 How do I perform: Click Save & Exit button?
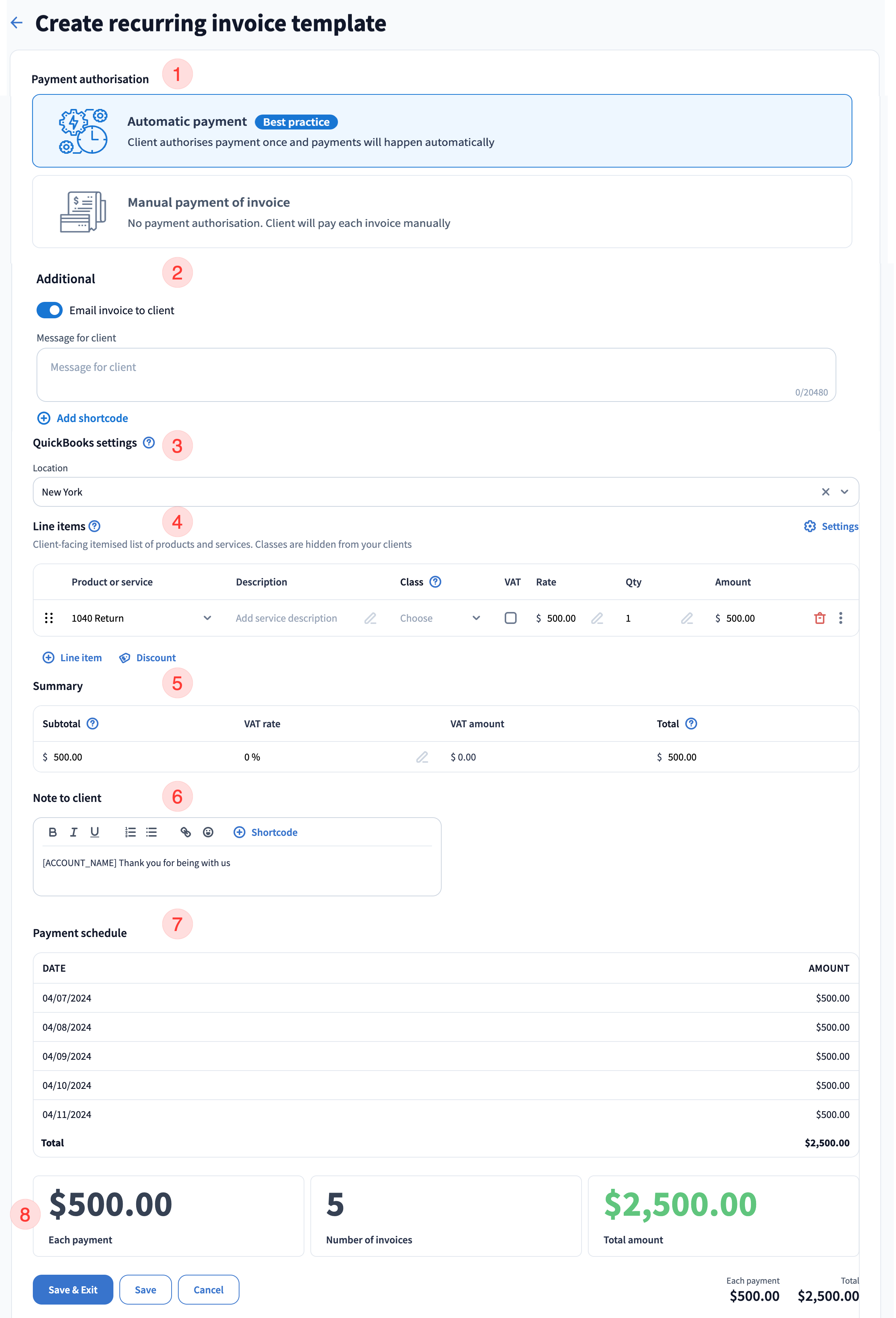pyautogui.click(x=73, y=1290)
